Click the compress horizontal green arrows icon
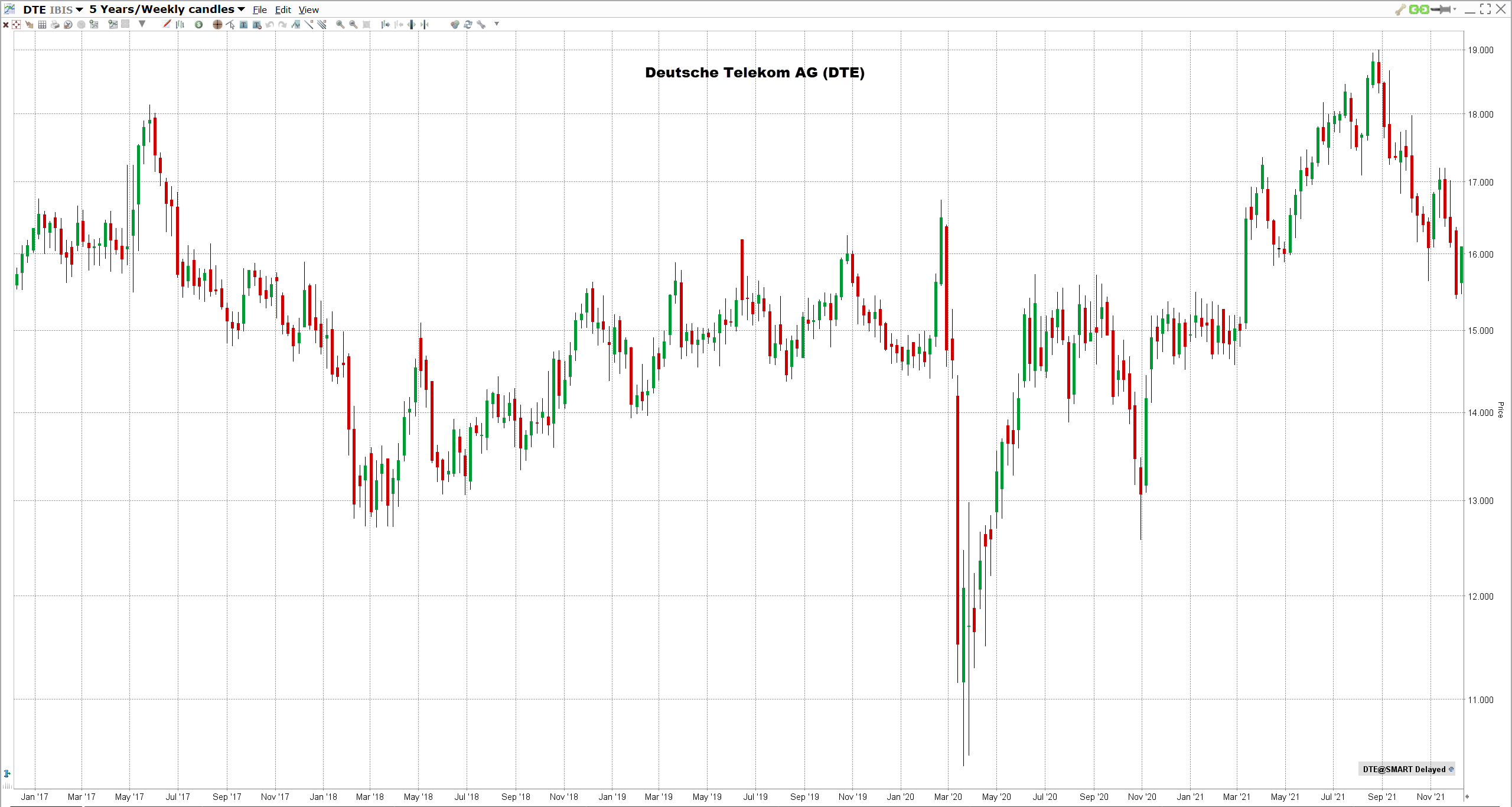The image size is (1512, 807). (424, 25)
